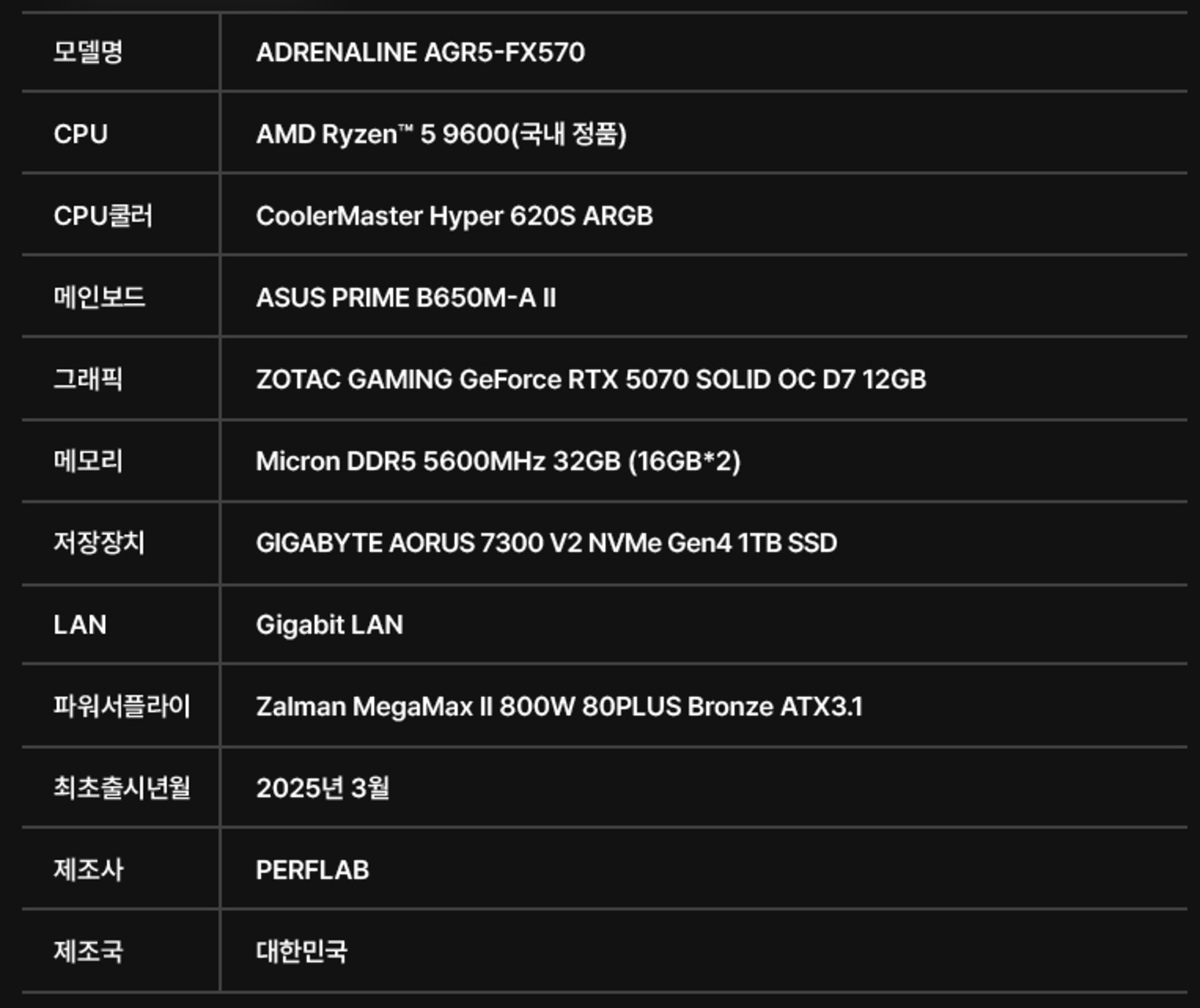Click the 최초출시년월 row label
Viewport: 1200px width, 1008px height.
121,788
